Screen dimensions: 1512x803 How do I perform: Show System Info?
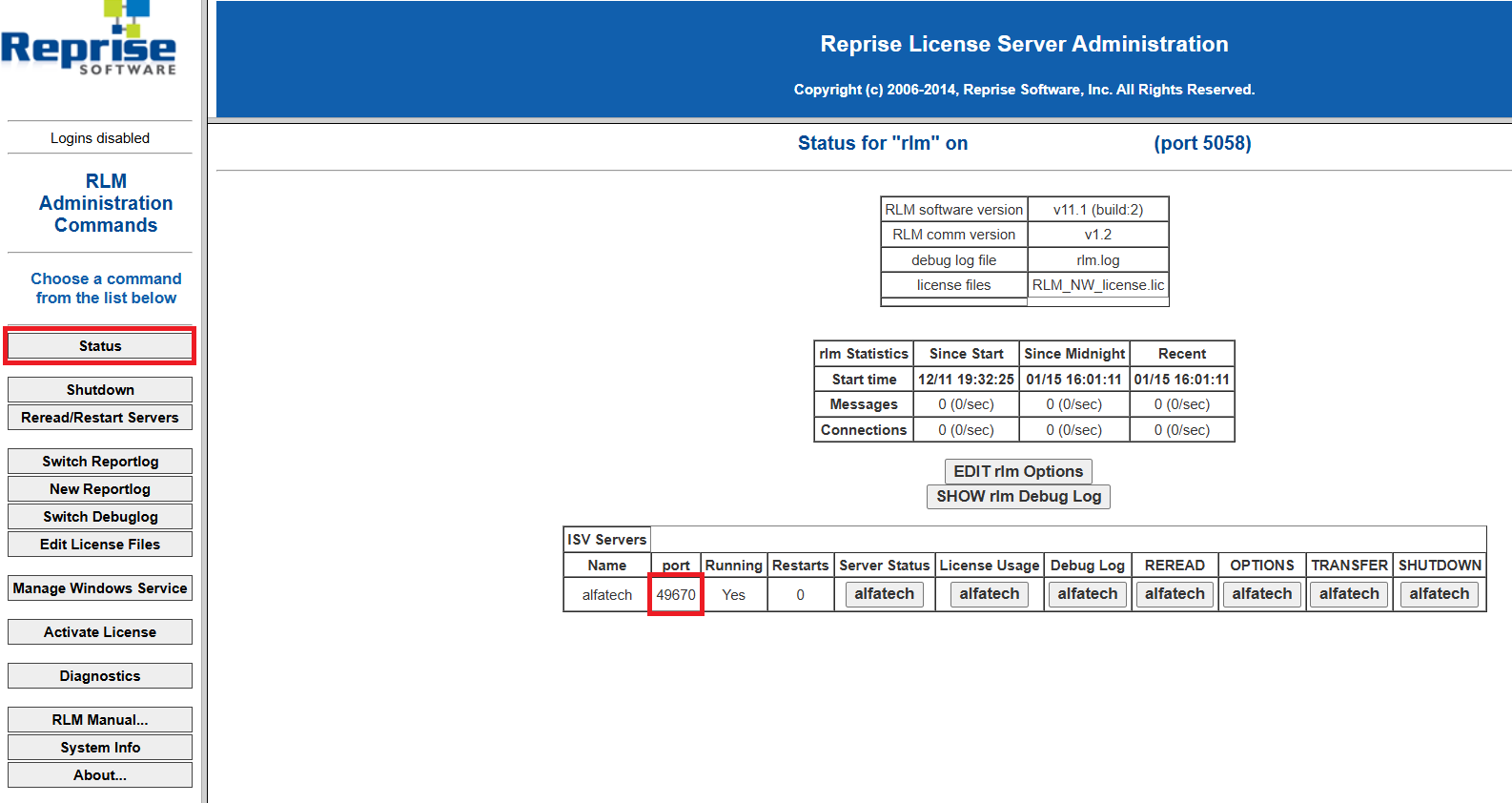pyautogui.click(x=100, y=748)
